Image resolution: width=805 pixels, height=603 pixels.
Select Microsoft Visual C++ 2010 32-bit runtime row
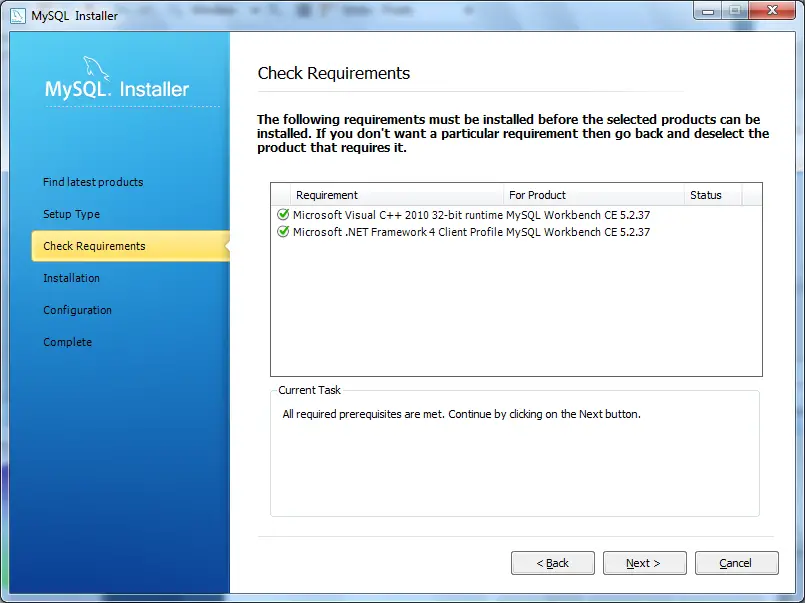point(516,215)
